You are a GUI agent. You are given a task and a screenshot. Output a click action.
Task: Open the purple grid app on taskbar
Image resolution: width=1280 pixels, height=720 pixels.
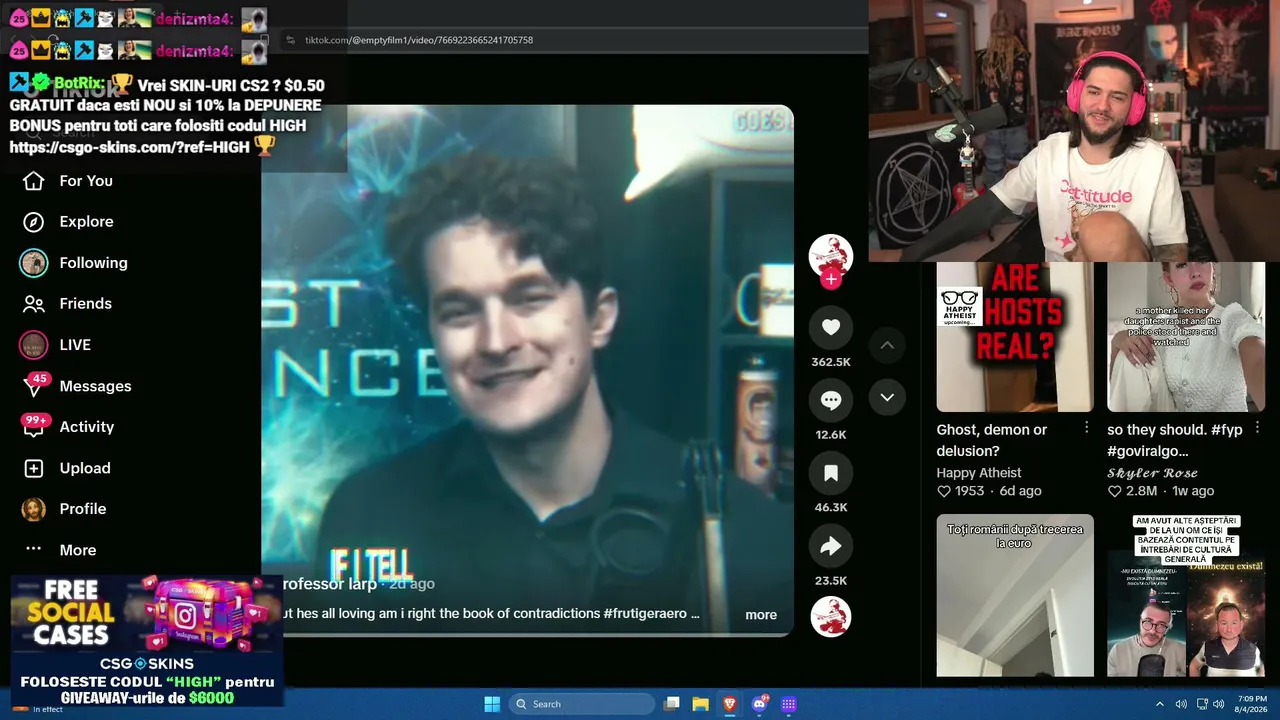788,704
